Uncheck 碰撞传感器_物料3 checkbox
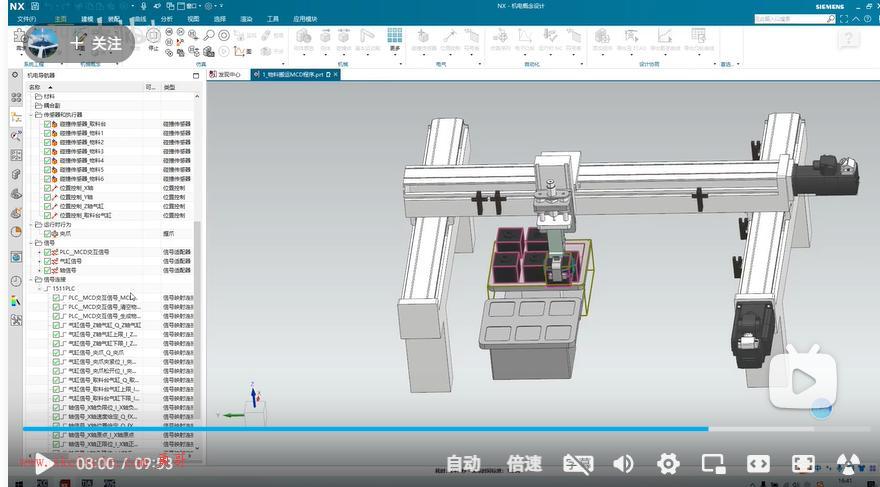This screenshot has width=880, height=487. [x=48, y=151]
